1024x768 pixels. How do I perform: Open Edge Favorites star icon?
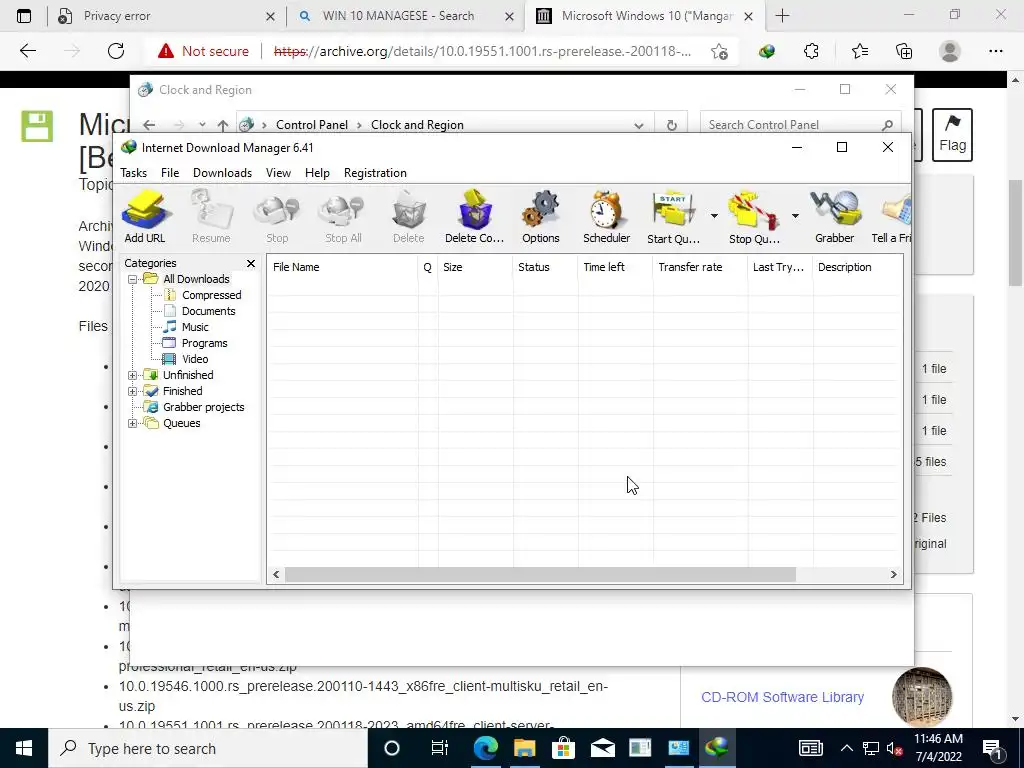pos(859,51)
